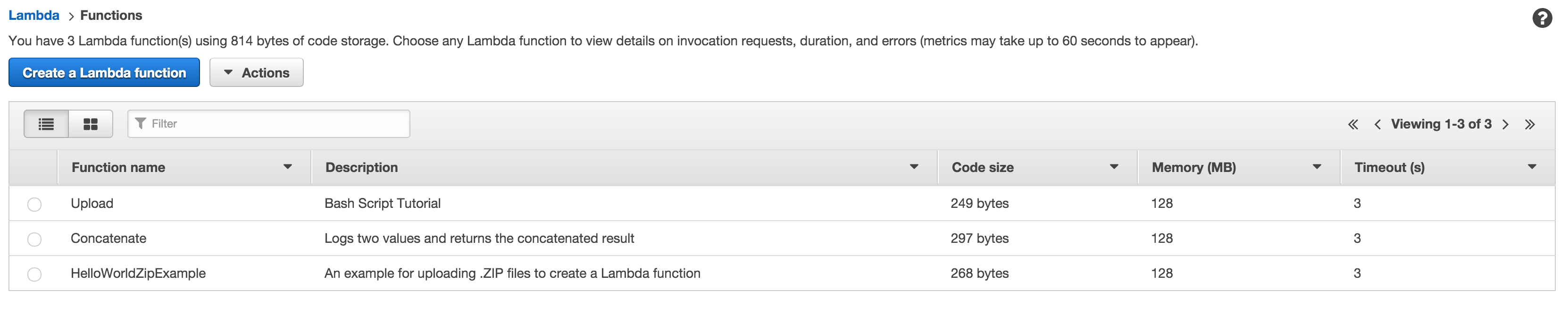Switch to grid view layout
Image resolution: width=1568 pixels, height=309 pixels.
point(91,123)
